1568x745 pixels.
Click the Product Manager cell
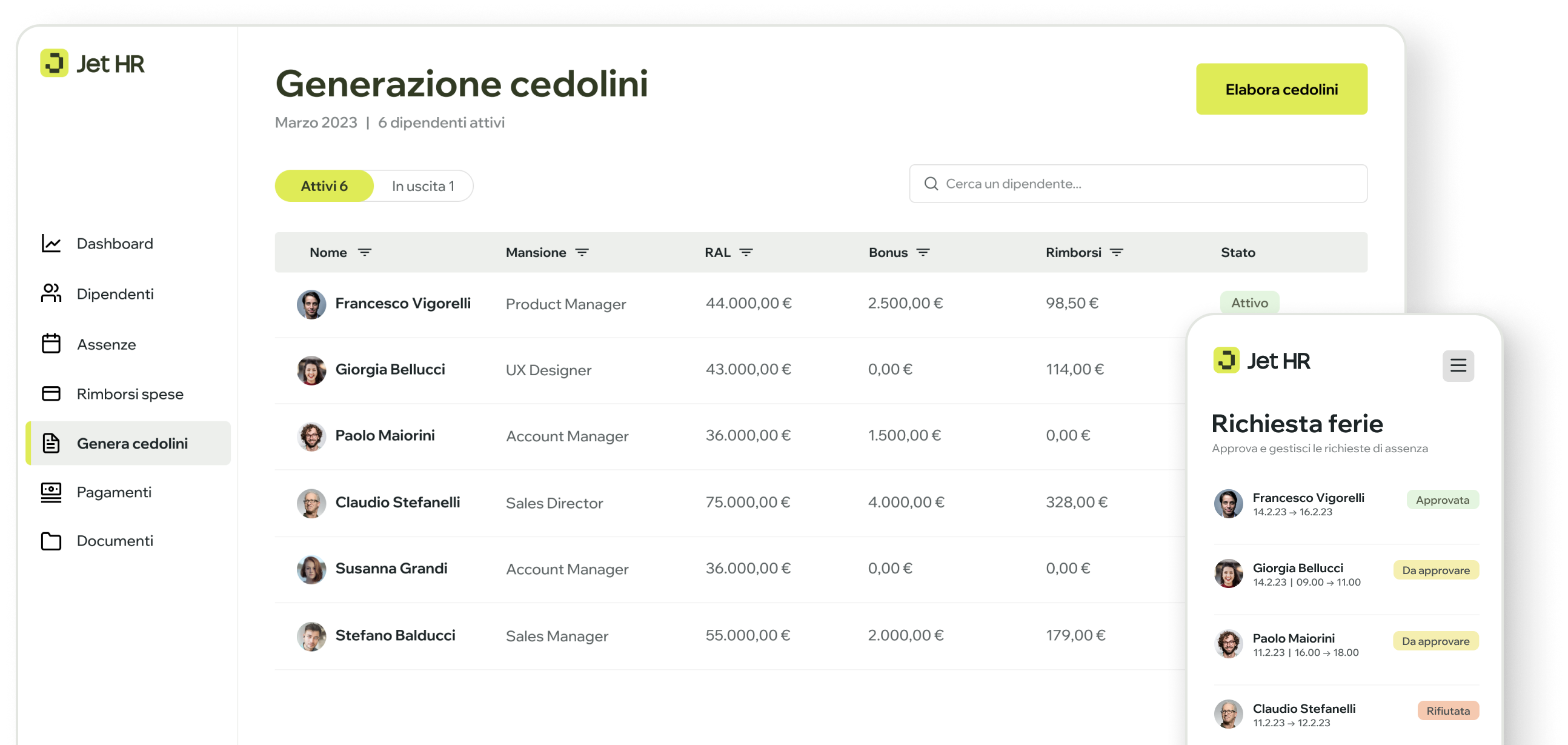pos(565,304)
